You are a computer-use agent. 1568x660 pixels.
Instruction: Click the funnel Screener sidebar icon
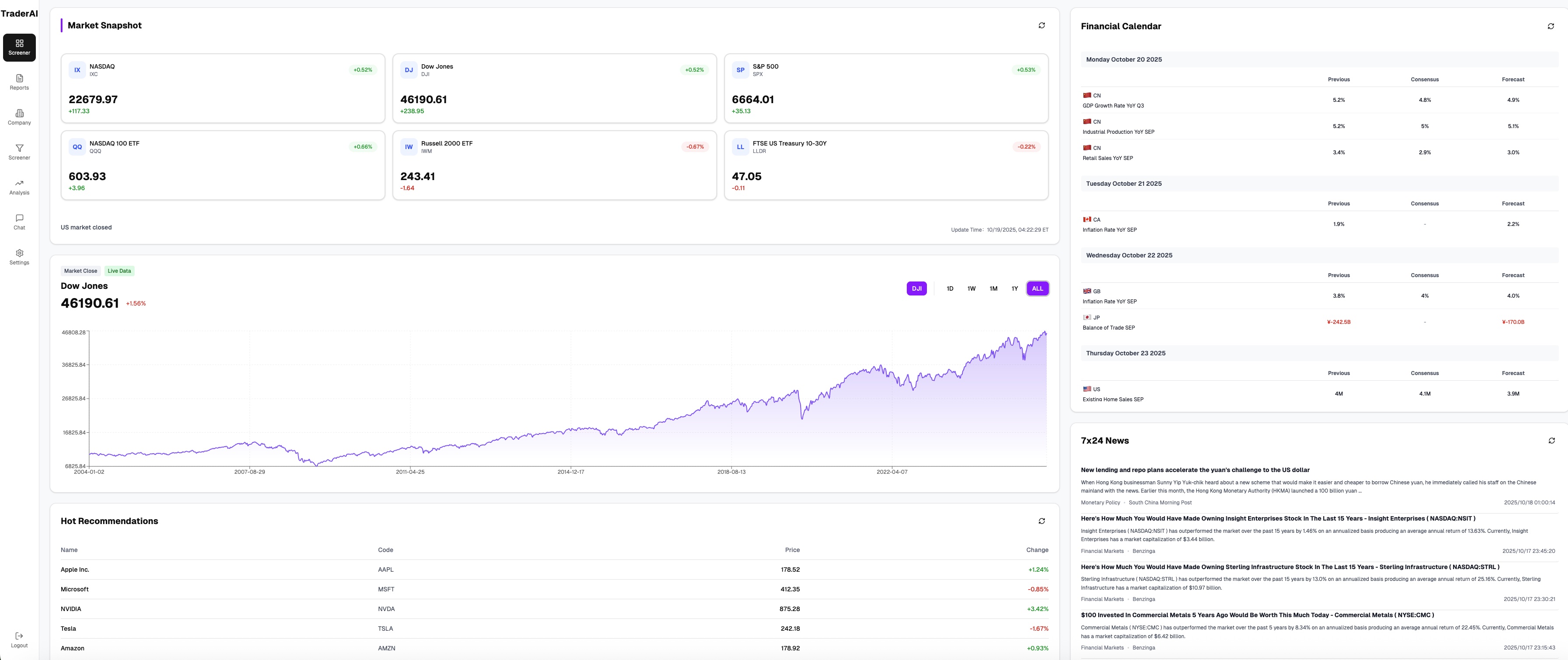(x=20, y=152)
